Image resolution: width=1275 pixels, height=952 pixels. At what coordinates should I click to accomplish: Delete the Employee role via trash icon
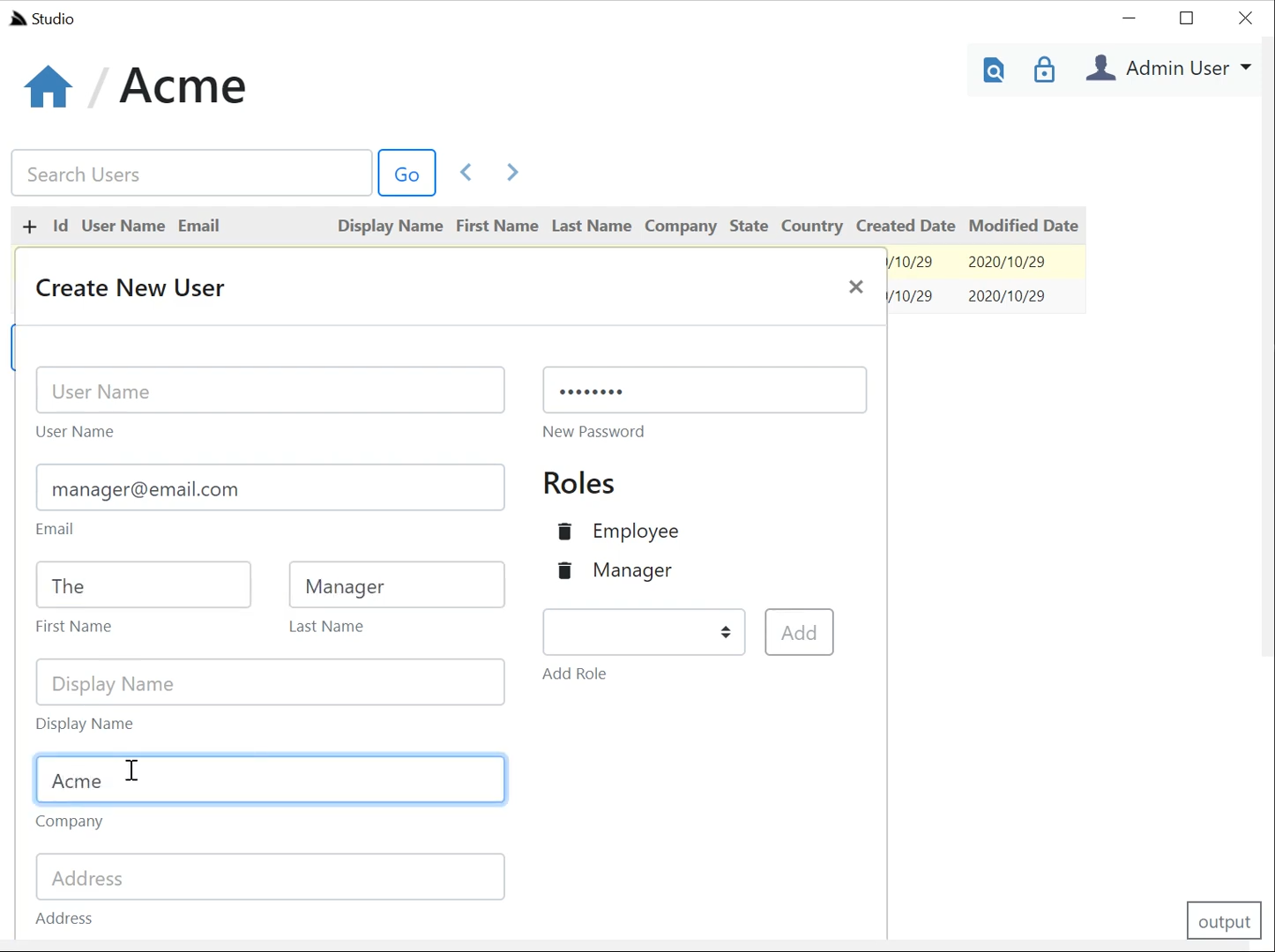pos(564,531)
